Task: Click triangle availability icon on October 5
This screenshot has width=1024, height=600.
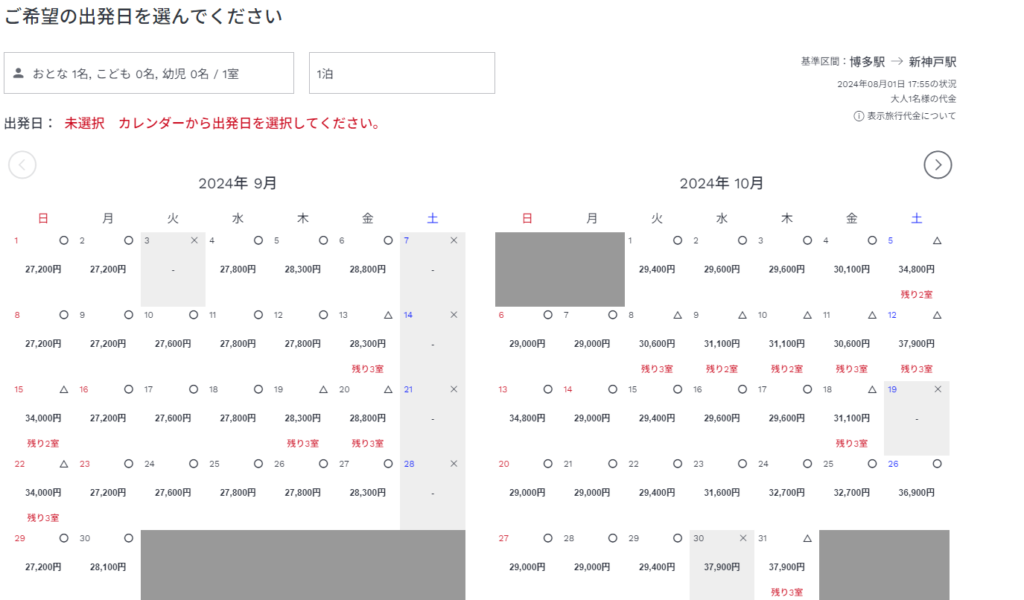Action: (x=937, y=241)
